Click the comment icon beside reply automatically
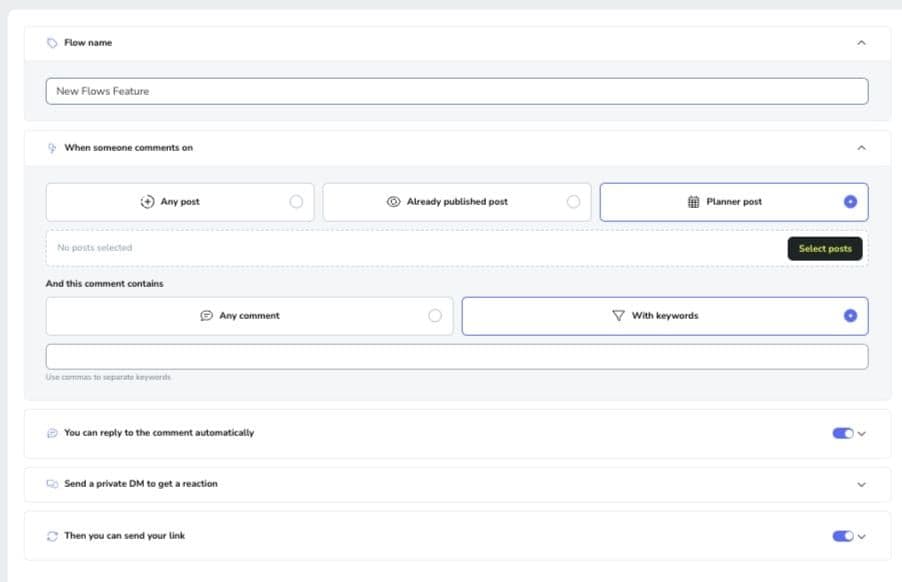The image size is (902, 582). (52, 433)
